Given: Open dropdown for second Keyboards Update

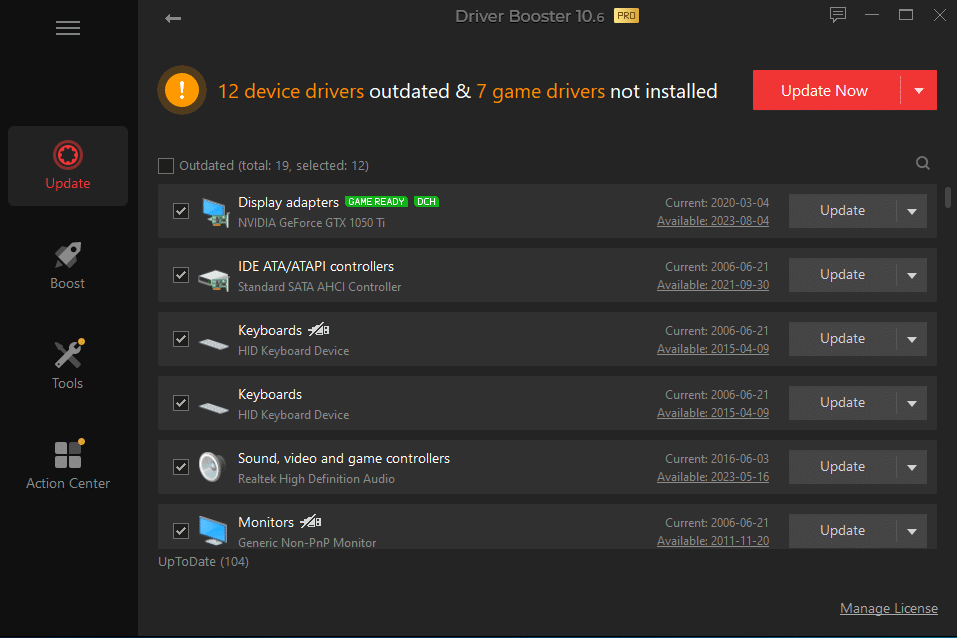Looking at the screenshot, I should [x=912, y=403].
